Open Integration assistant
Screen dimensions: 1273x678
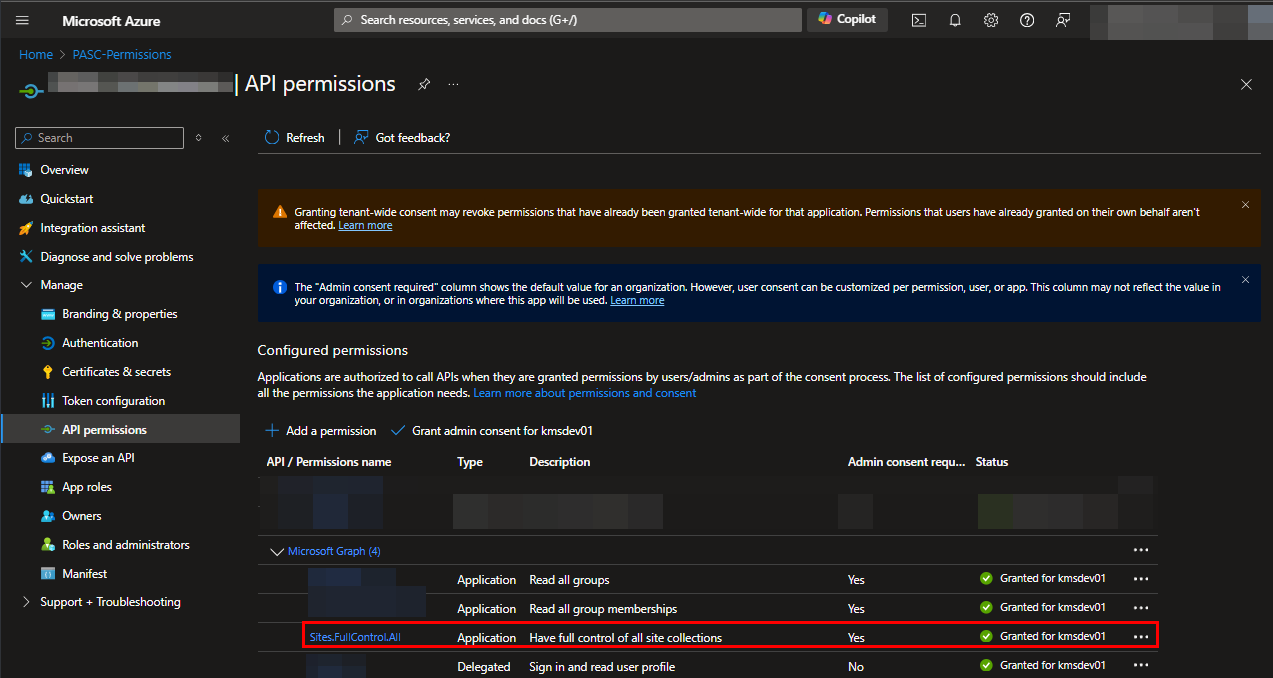click(x=93, y=228)
